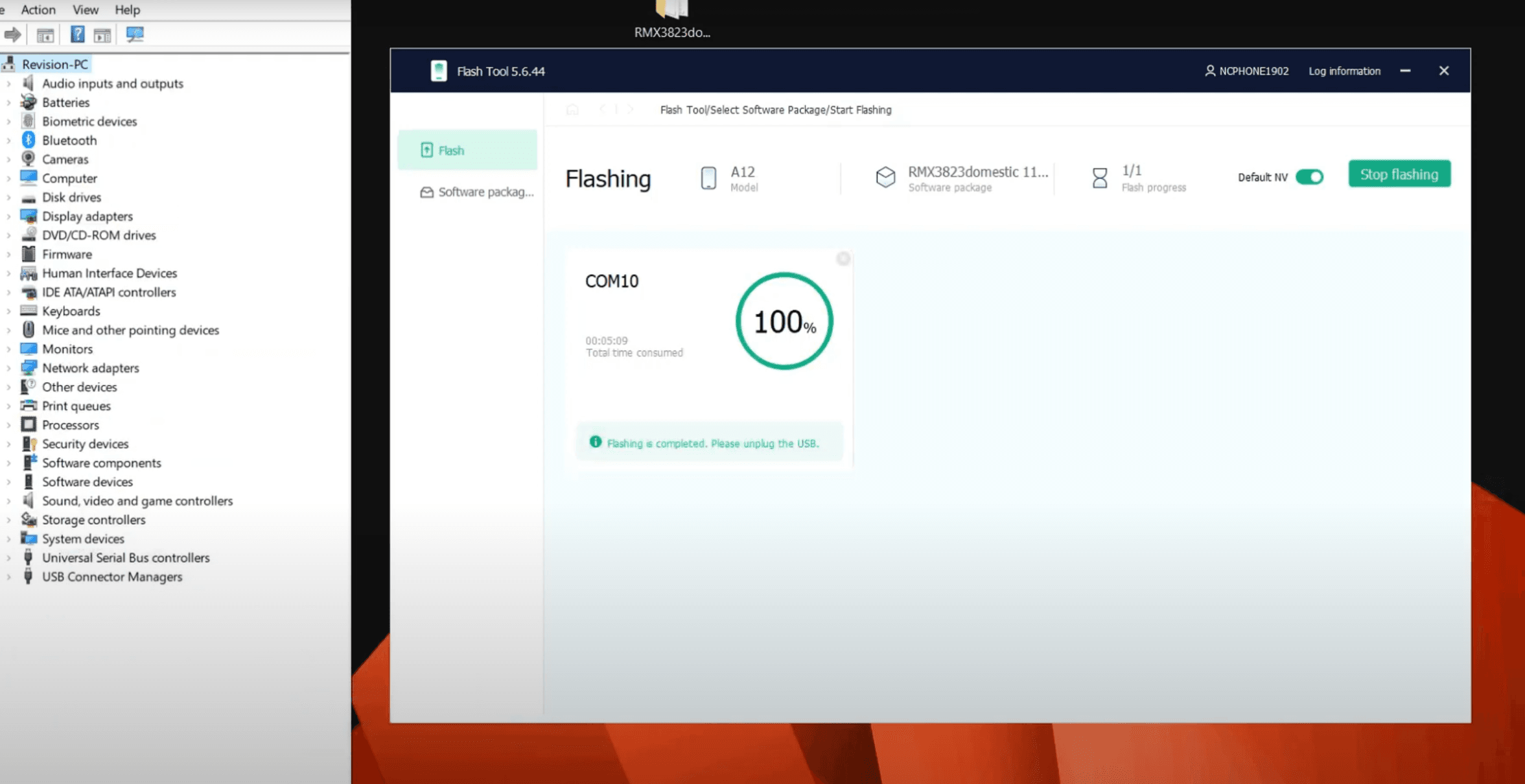Expand the Disk drives category
The image size is (1525, 784).
(8, 197)
